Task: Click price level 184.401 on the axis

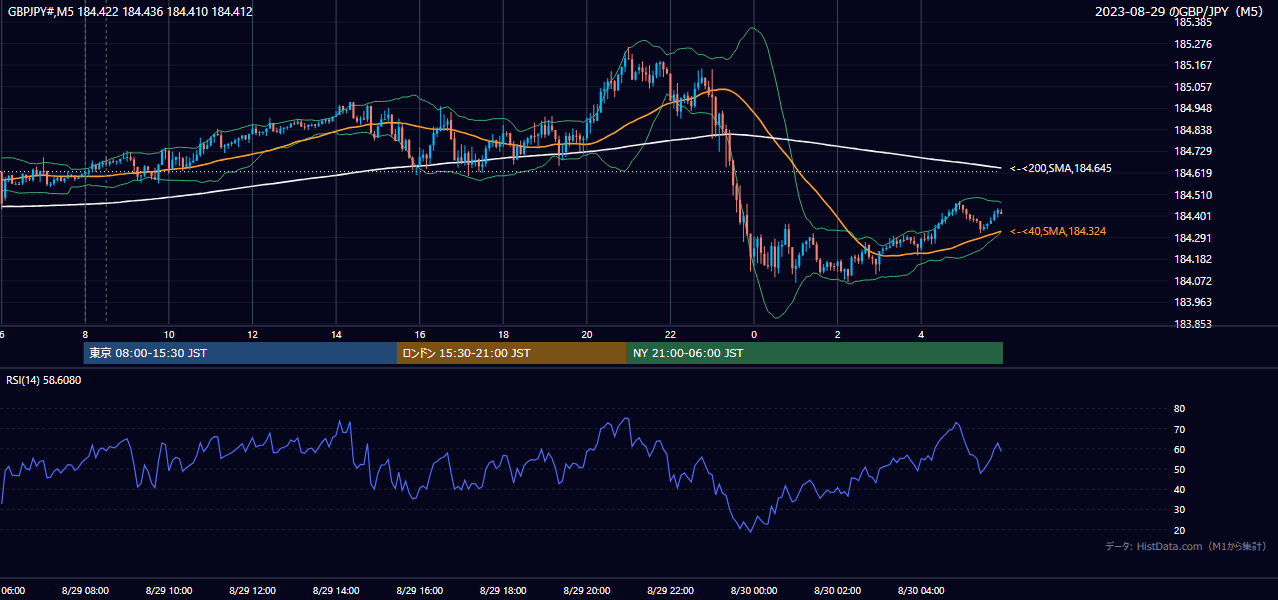Action: [1193, 216]
